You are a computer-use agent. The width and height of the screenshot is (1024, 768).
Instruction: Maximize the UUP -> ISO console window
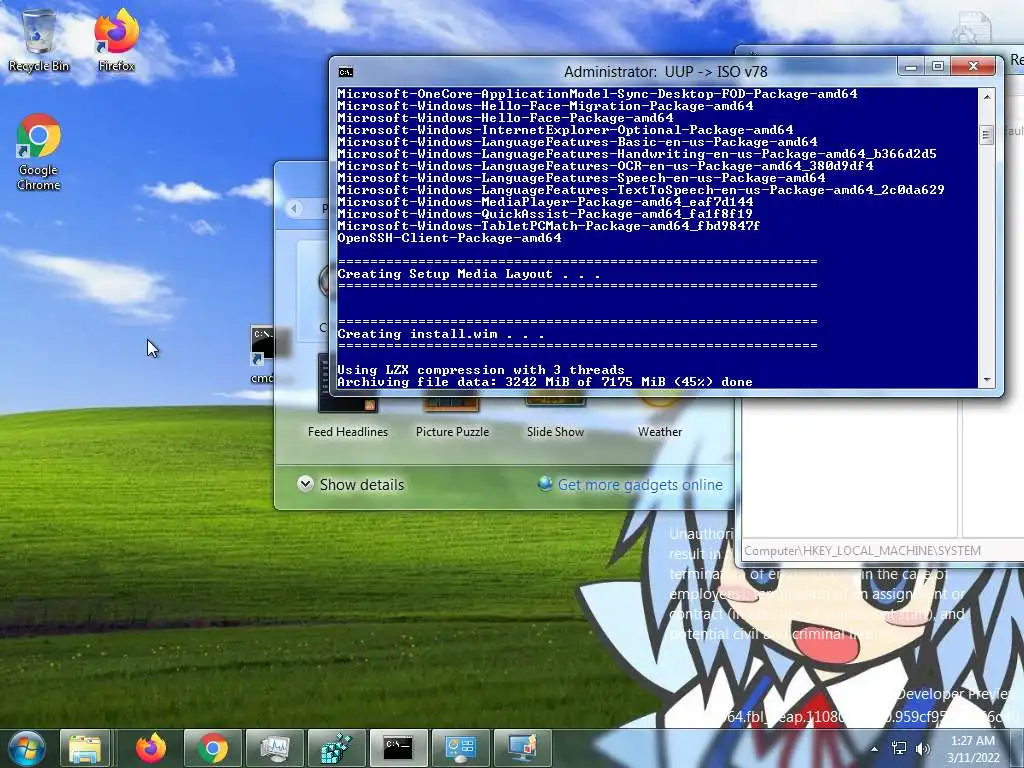pos(938,66)
